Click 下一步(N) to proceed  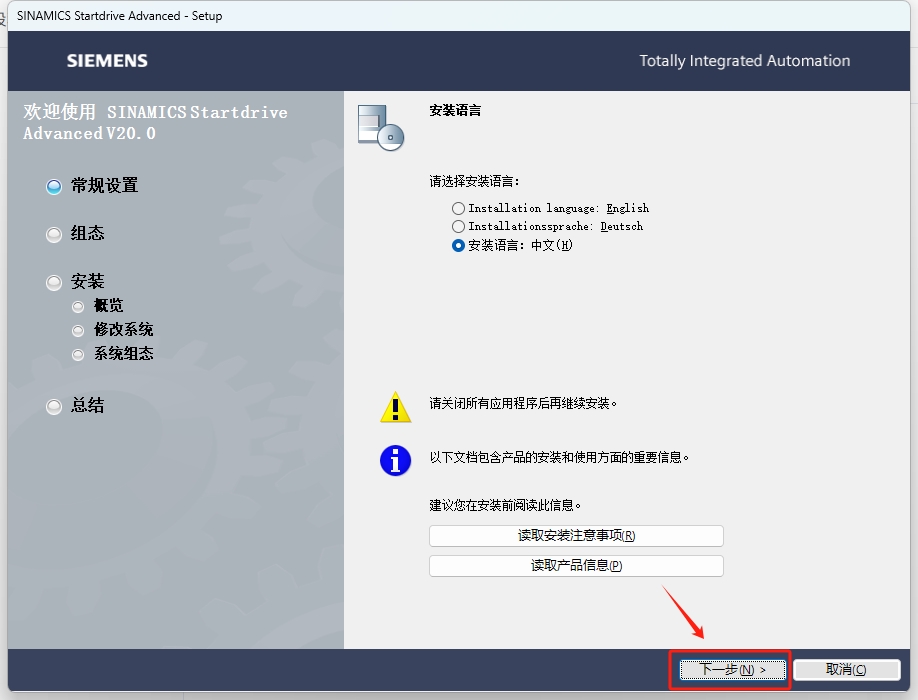tap(730, 670)
